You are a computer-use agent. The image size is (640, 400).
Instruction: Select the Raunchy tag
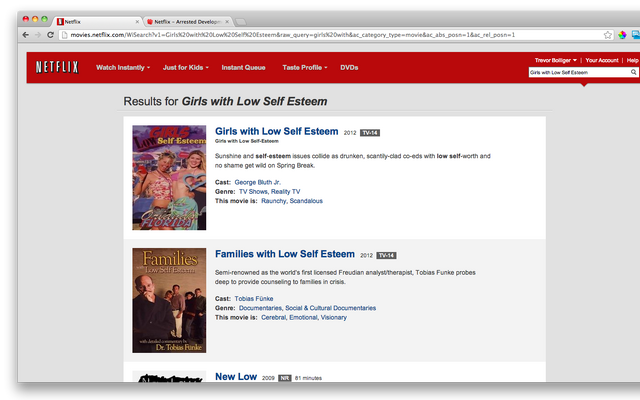pos(273,201)
